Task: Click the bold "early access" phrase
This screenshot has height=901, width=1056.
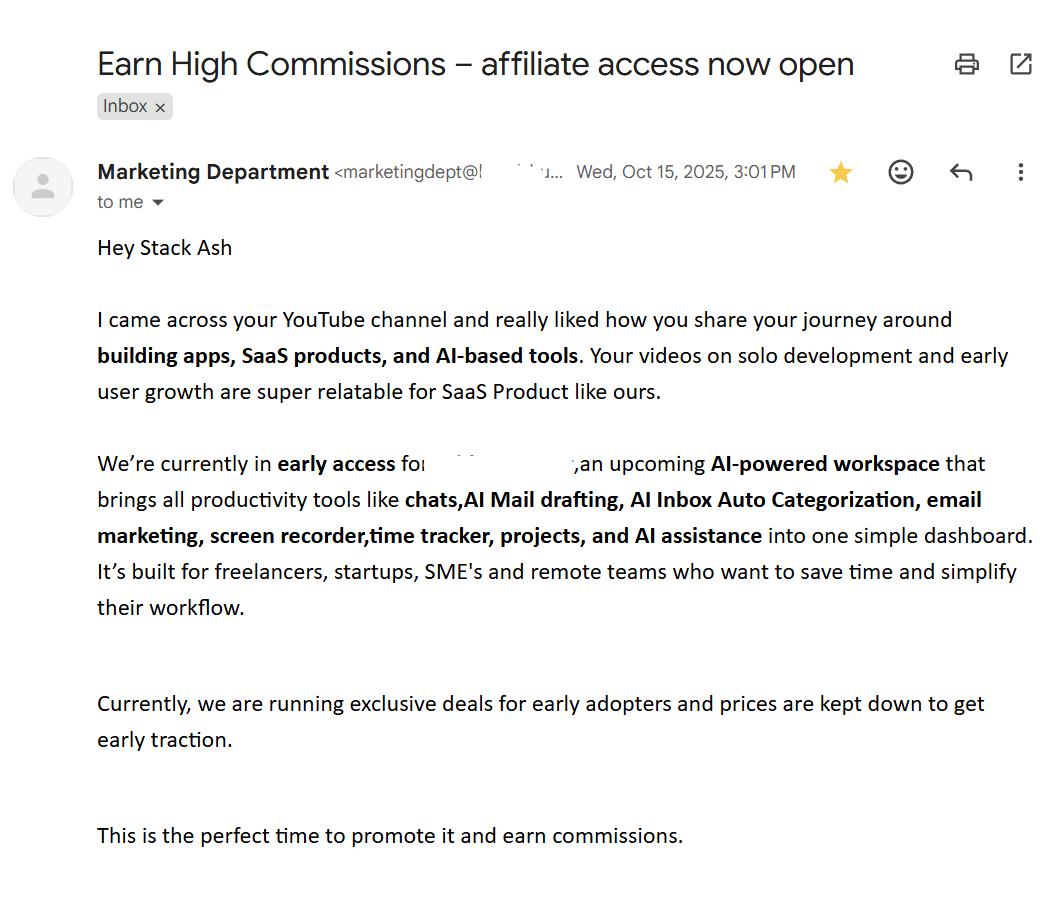Action: tap(336, 464)
